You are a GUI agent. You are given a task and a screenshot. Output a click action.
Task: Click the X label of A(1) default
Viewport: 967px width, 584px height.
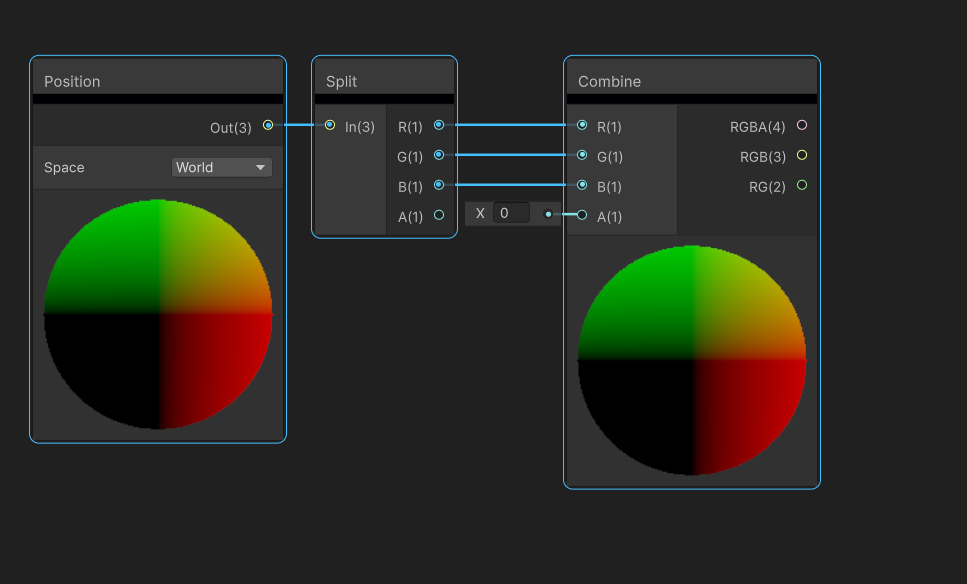[x=480, y=213]
